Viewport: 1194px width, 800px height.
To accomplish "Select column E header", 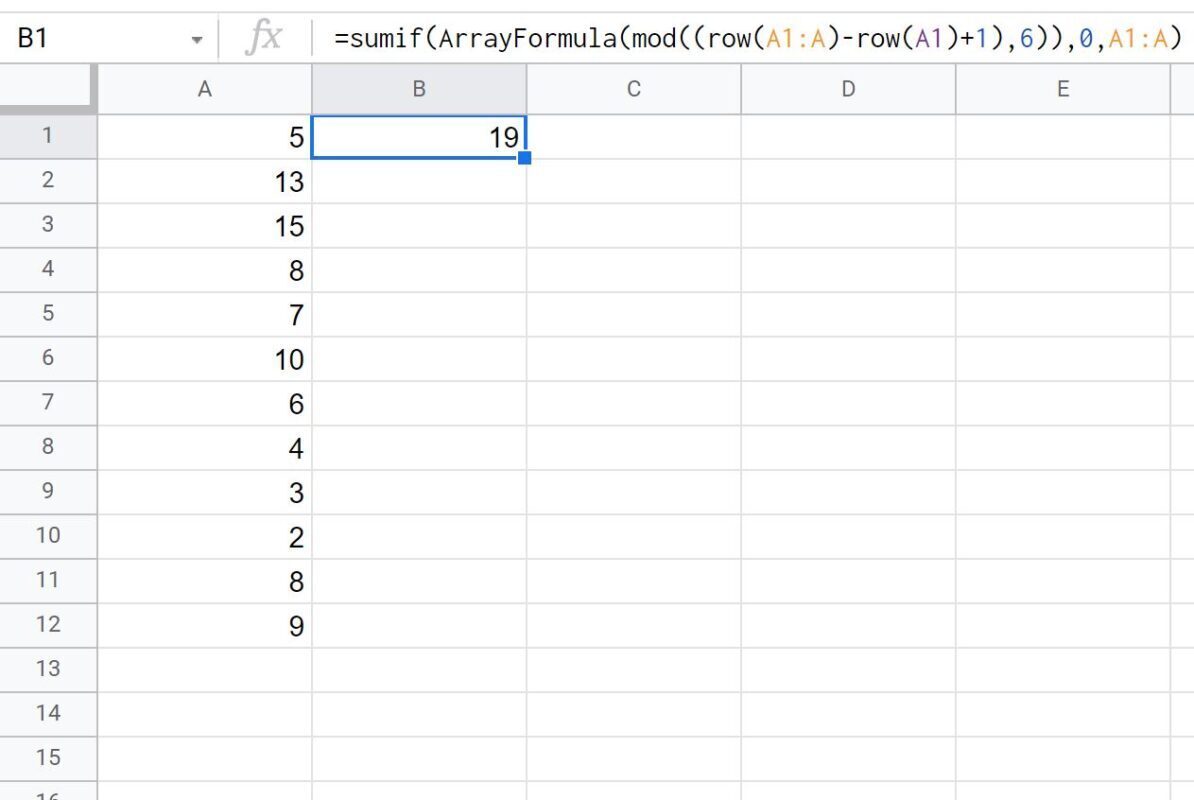I will 1063,89.
